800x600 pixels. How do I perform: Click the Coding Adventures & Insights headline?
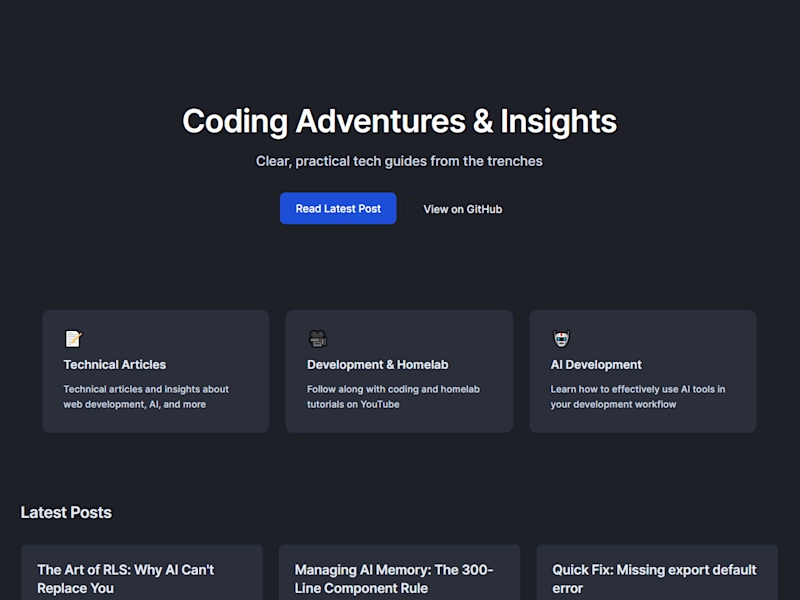click(399, 121)
